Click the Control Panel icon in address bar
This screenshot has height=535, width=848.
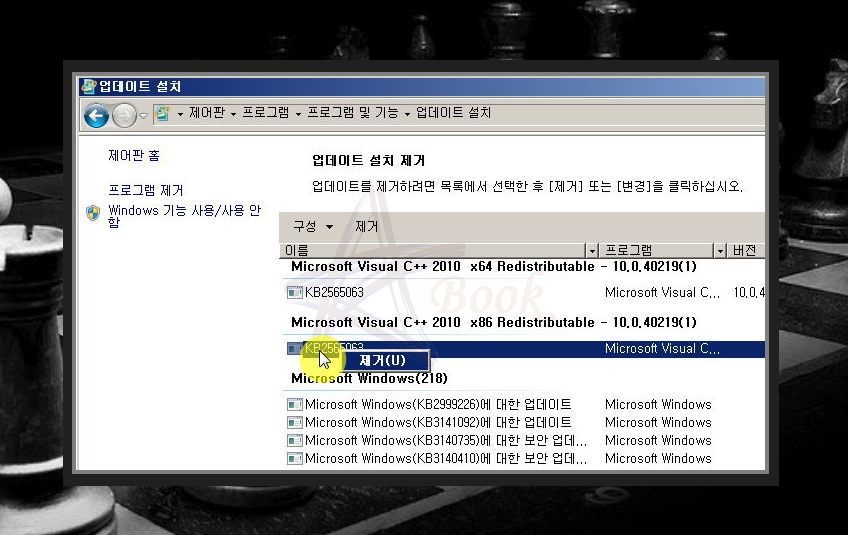click(162, 113)
